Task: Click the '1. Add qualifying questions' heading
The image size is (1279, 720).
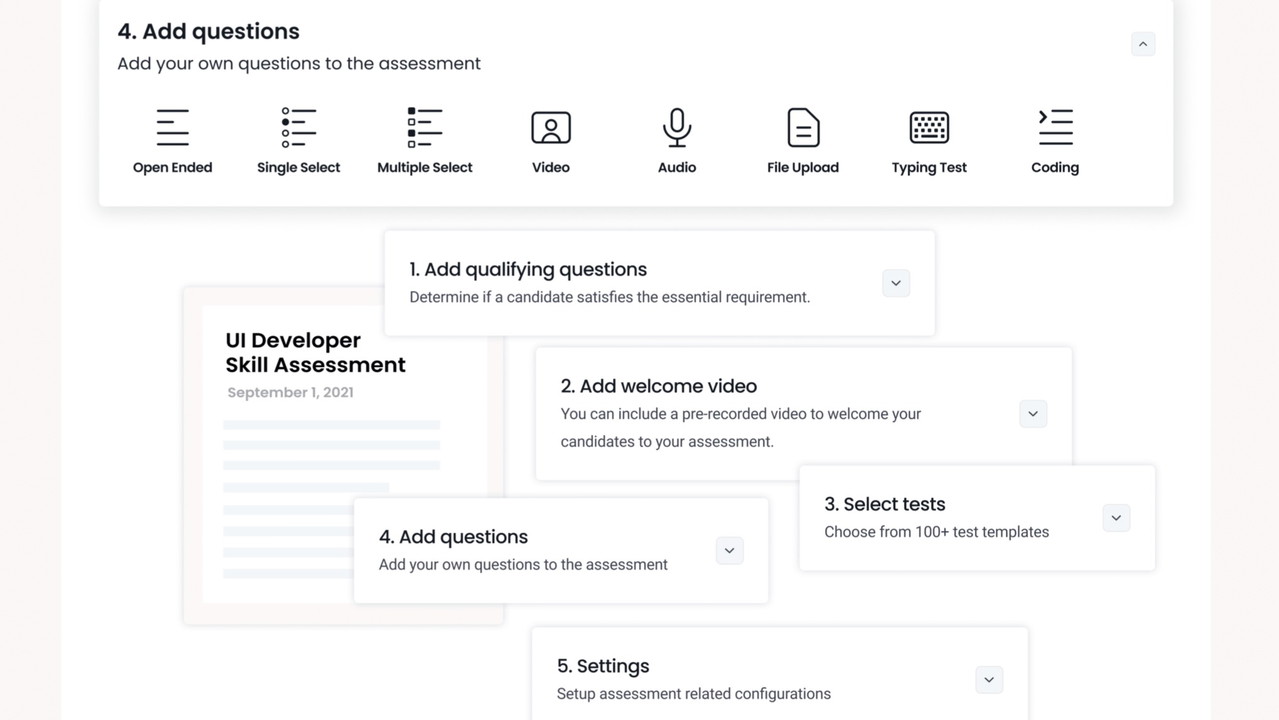Action: tap(528, 269)
